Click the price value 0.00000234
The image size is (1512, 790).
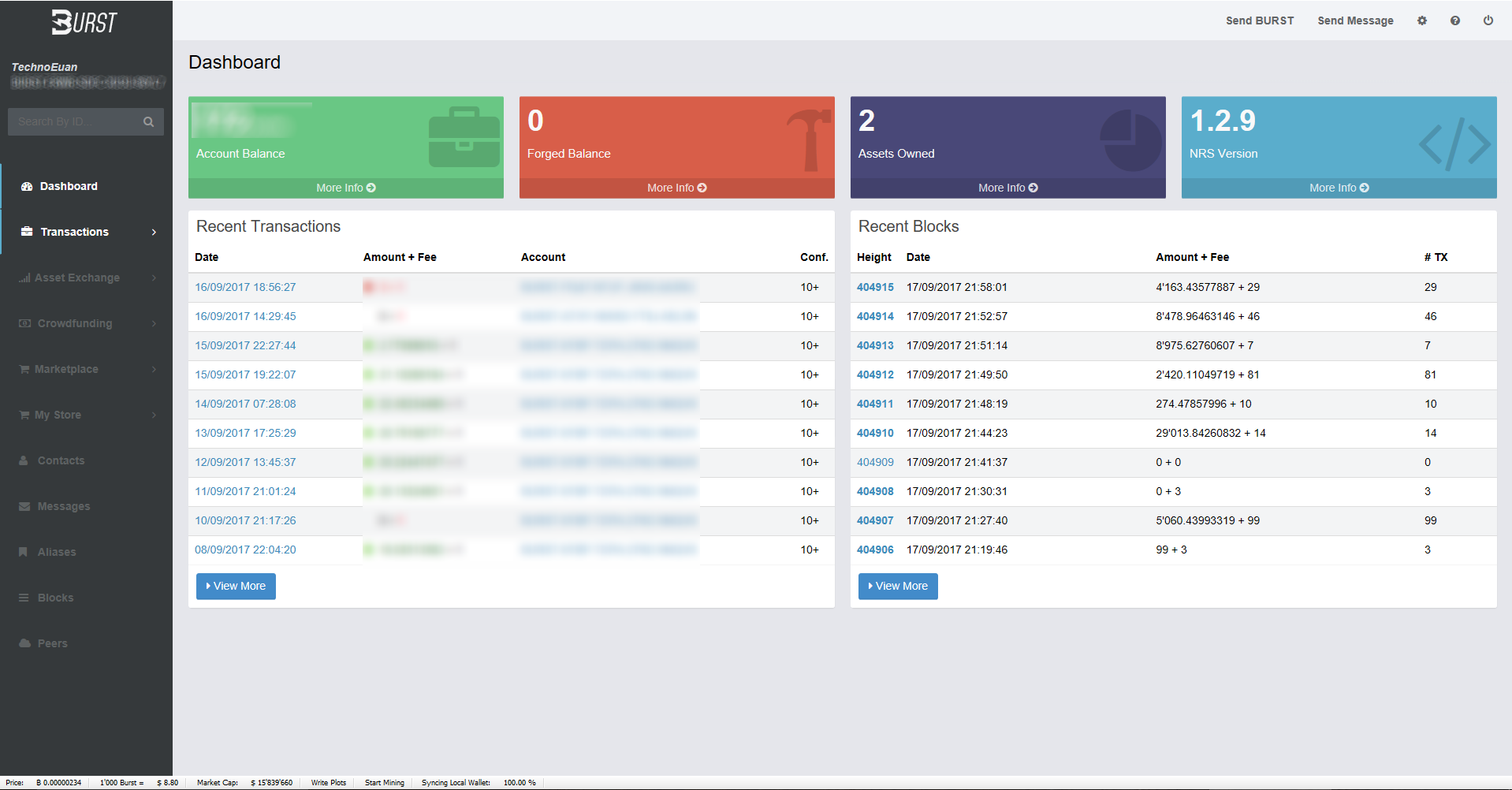(58, 783)
